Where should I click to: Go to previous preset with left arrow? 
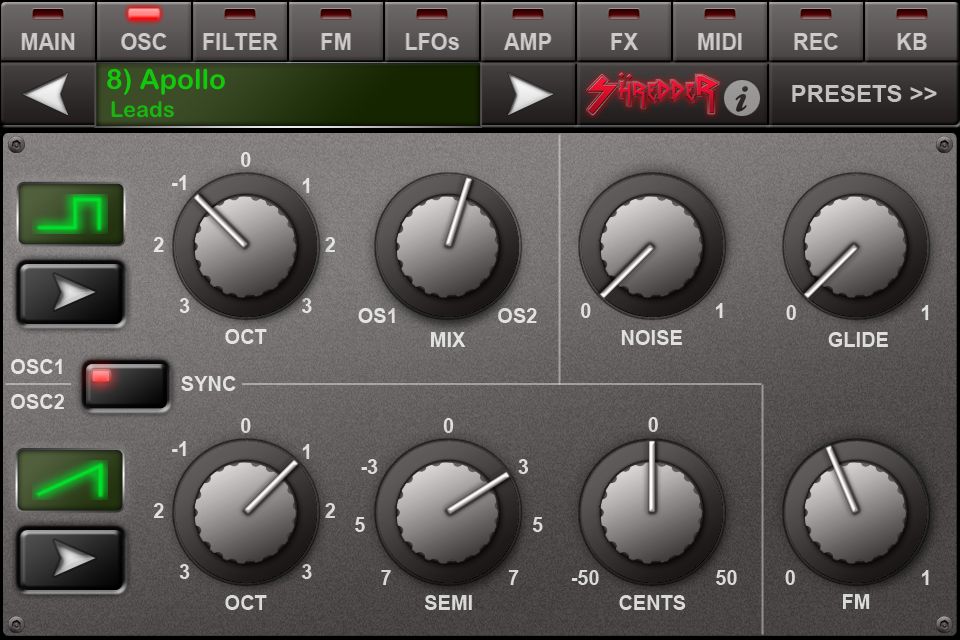[x=48, y=94]
